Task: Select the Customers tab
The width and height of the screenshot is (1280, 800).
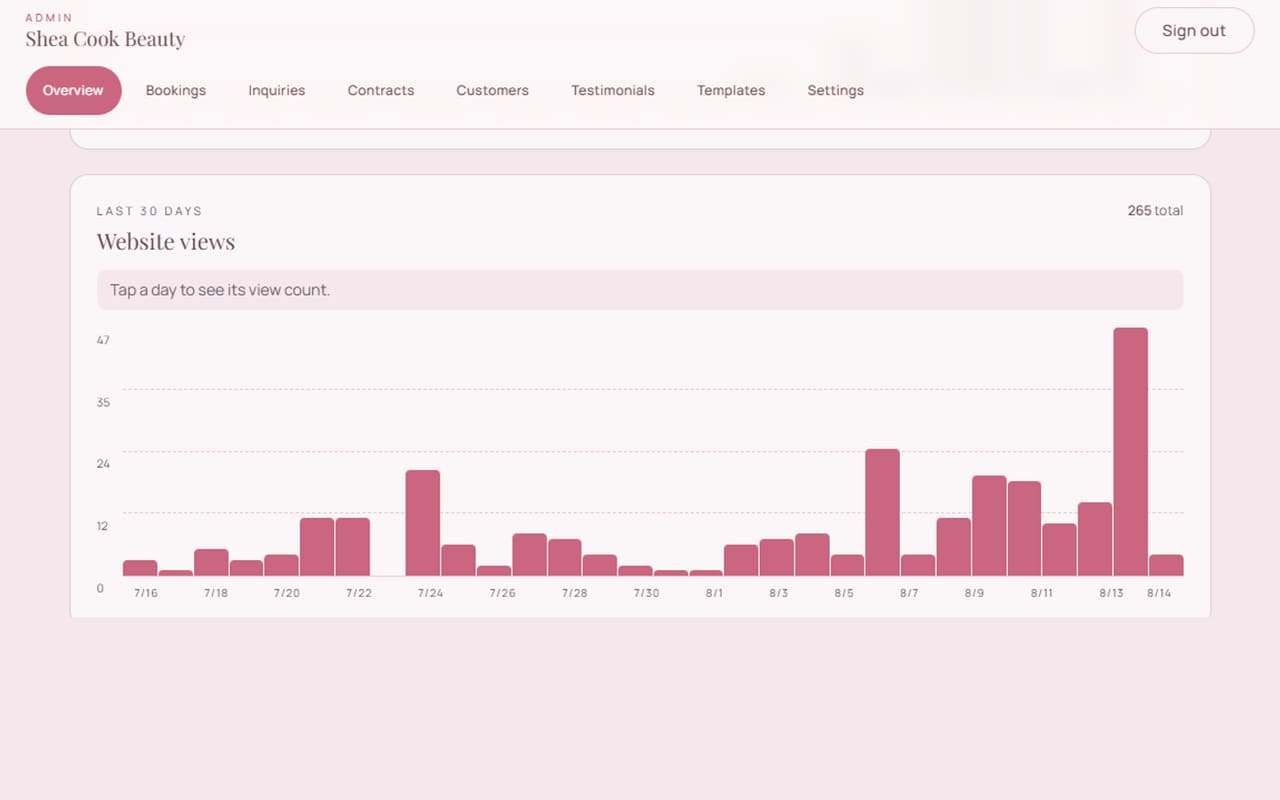Action: 493,90
